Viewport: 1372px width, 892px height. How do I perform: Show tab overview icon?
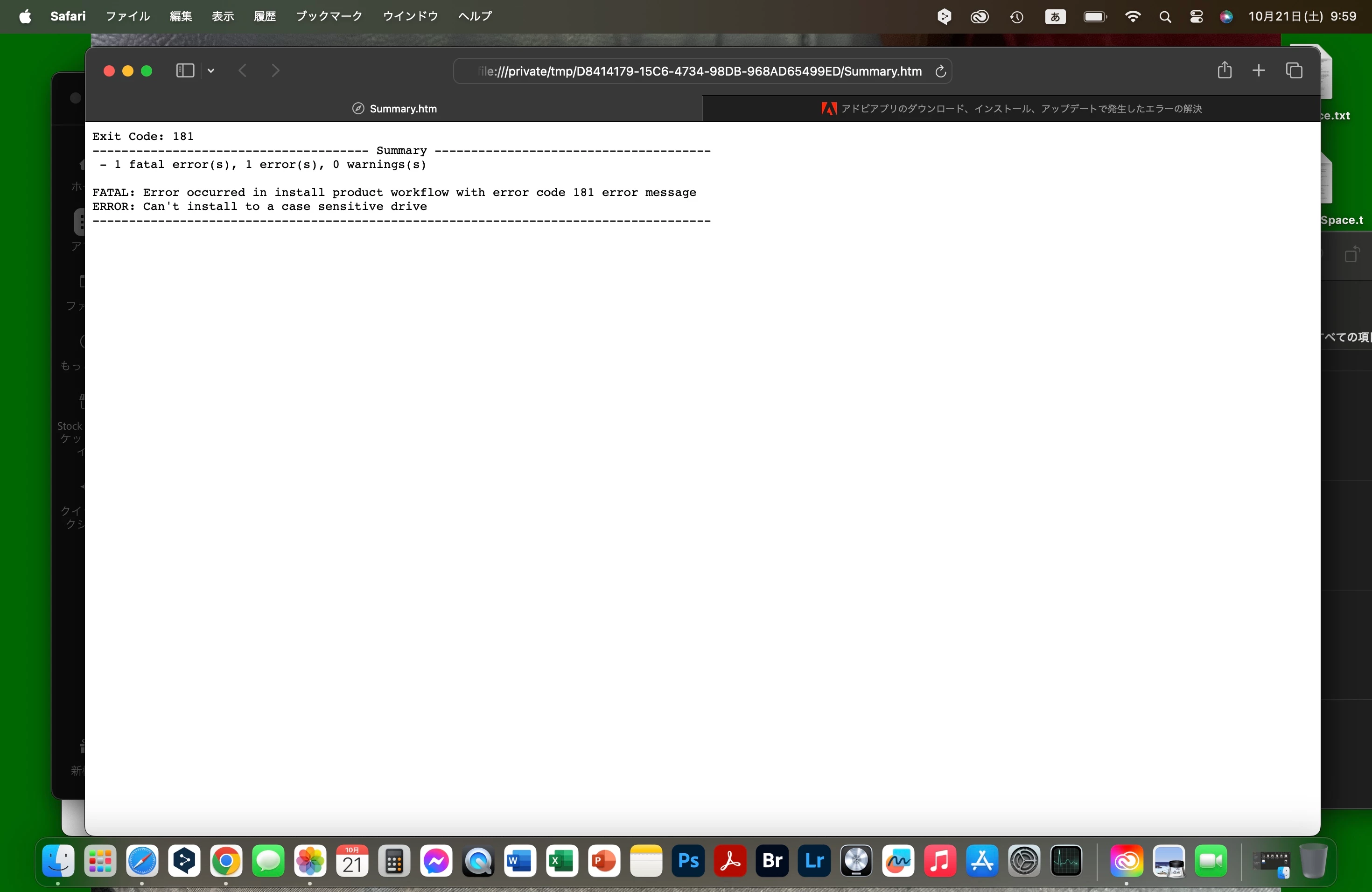[1294, 70]
